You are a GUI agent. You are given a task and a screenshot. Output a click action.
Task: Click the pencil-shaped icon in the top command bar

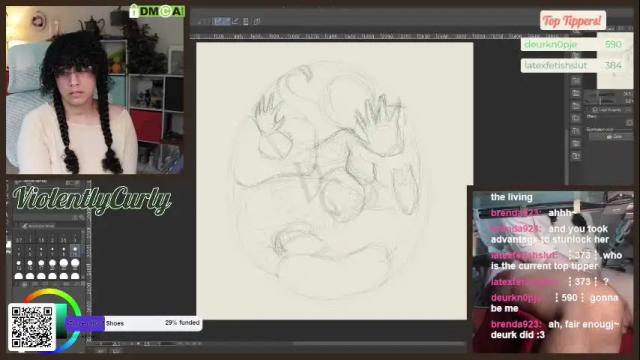[235, 21]
